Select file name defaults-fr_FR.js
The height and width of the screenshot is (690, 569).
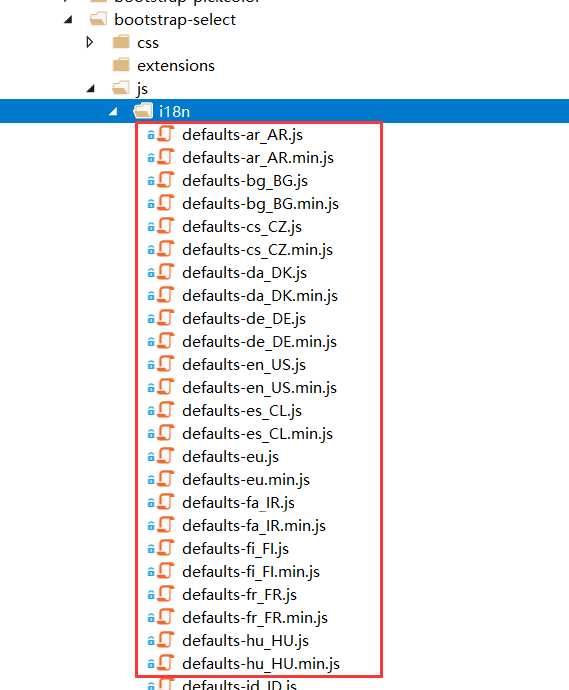[239, 595]
